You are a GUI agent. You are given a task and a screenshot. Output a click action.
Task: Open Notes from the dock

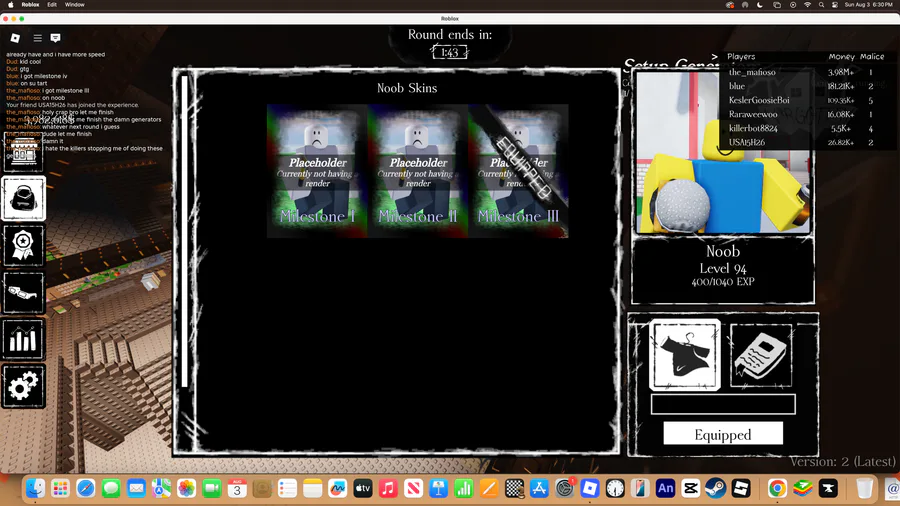tap(312, 488)
